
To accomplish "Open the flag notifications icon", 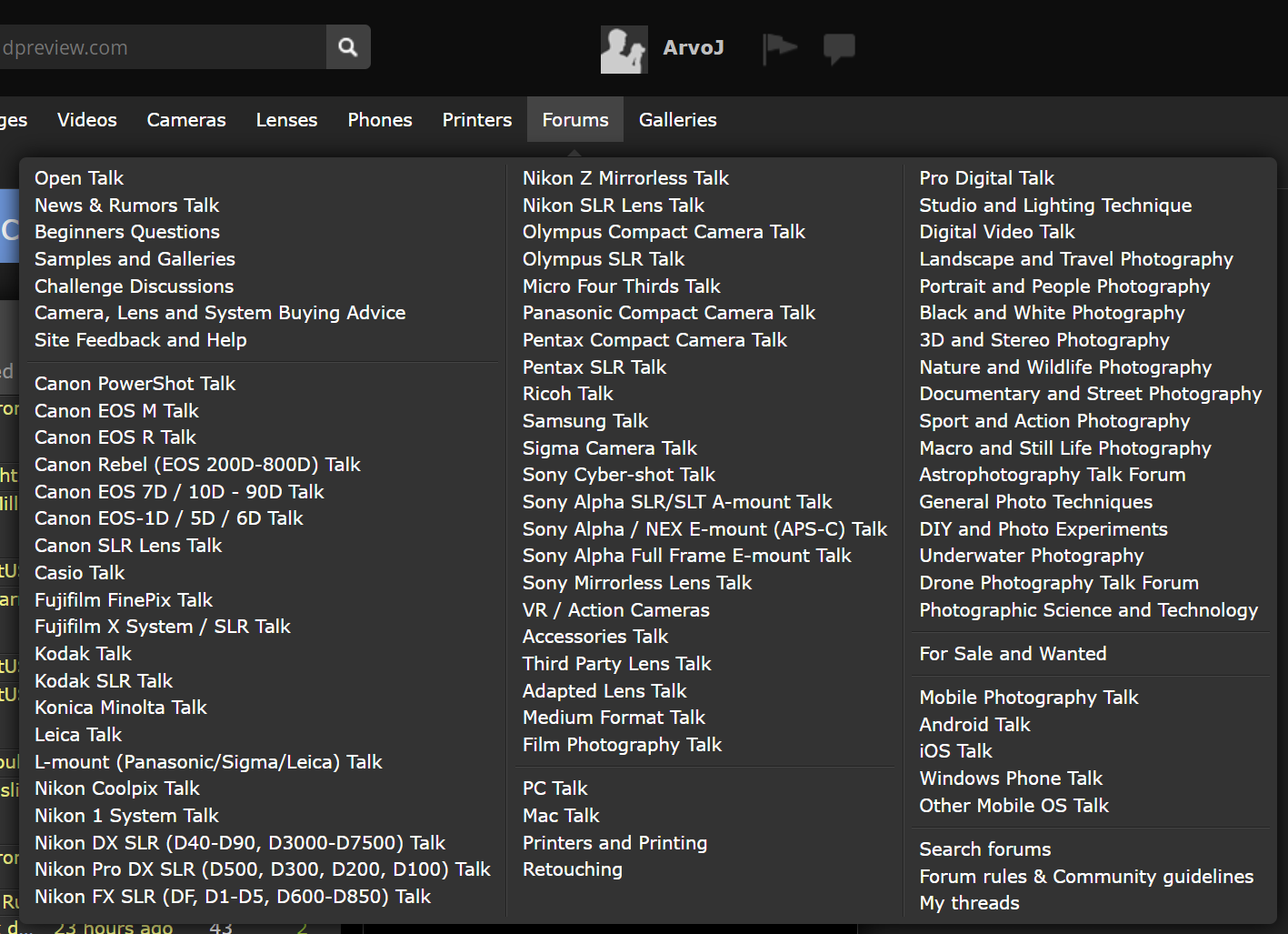I will [779, 48].
